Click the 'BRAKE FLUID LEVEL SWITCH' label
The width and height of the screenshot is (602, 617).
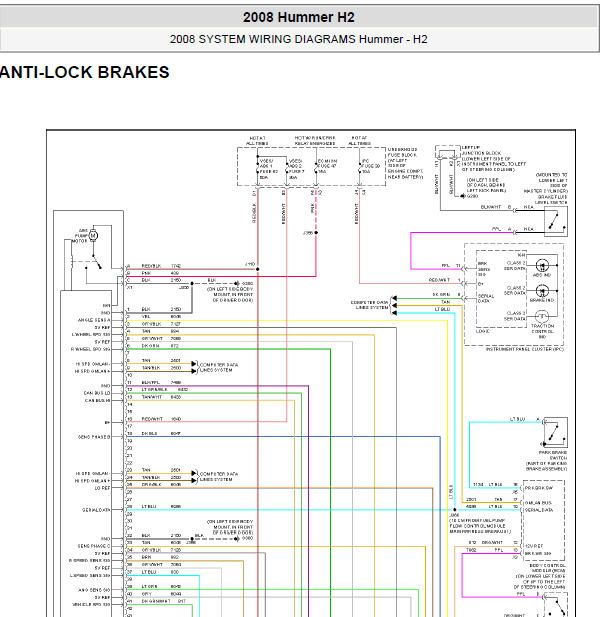tap(552, 200)
